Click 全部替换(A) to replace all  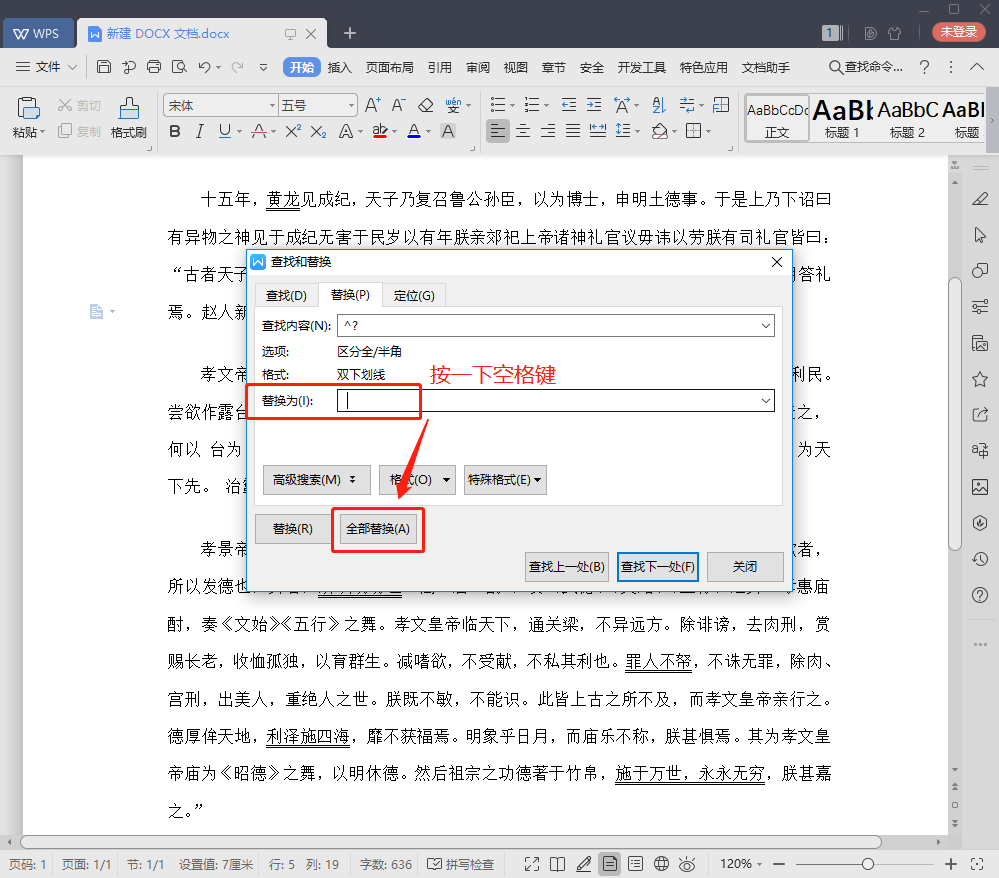pyautogui.click(x=377, y=528)
